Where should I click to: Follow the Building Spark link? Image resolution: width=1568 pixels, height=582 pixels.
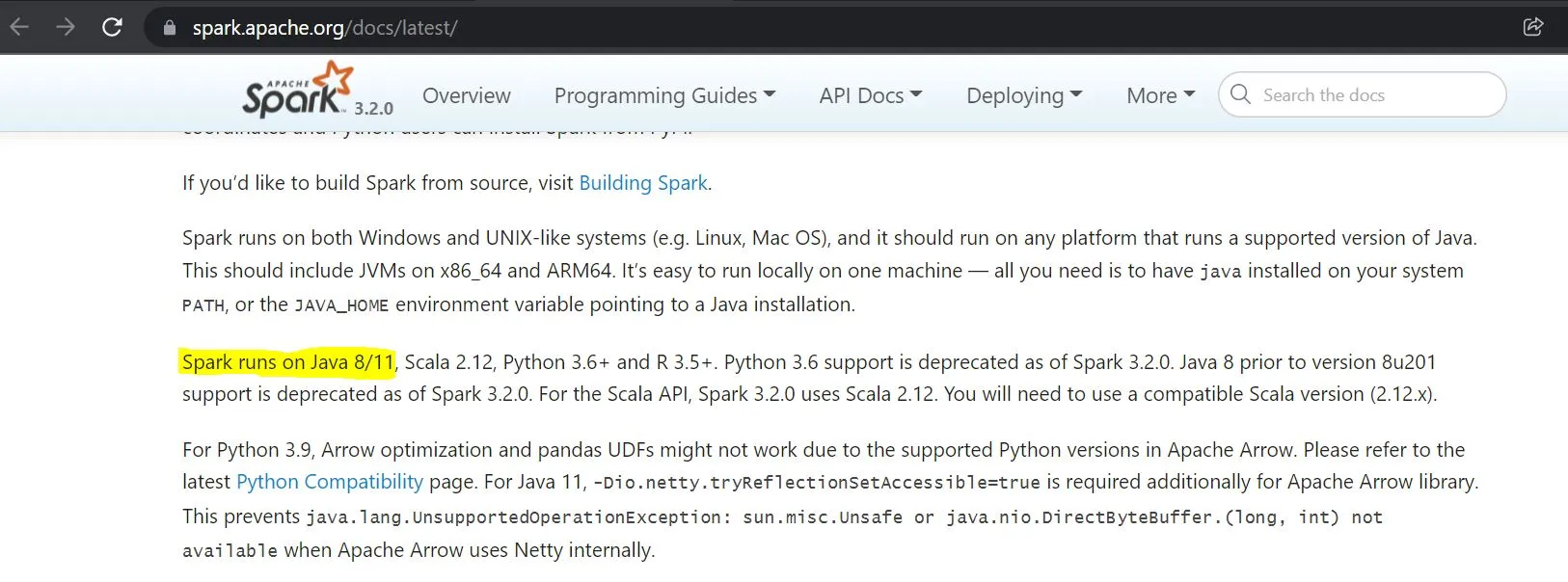pos(643,183)
